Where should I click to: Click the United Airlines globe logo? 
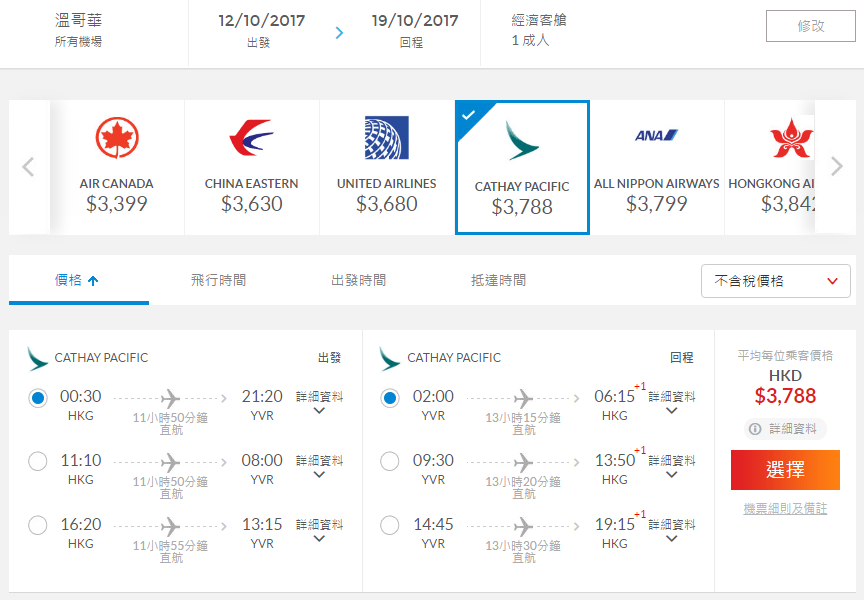387,138
